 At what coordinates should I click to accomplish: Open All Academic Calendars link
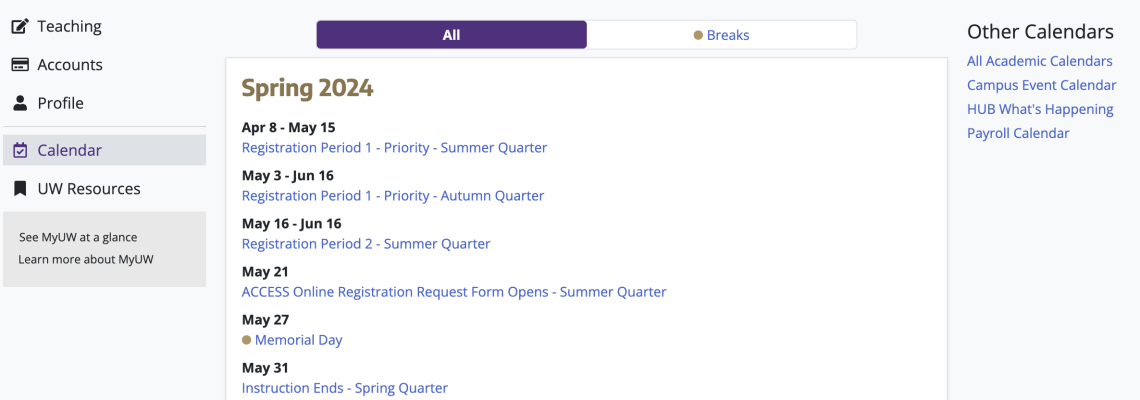click(x=1040, y=61)
